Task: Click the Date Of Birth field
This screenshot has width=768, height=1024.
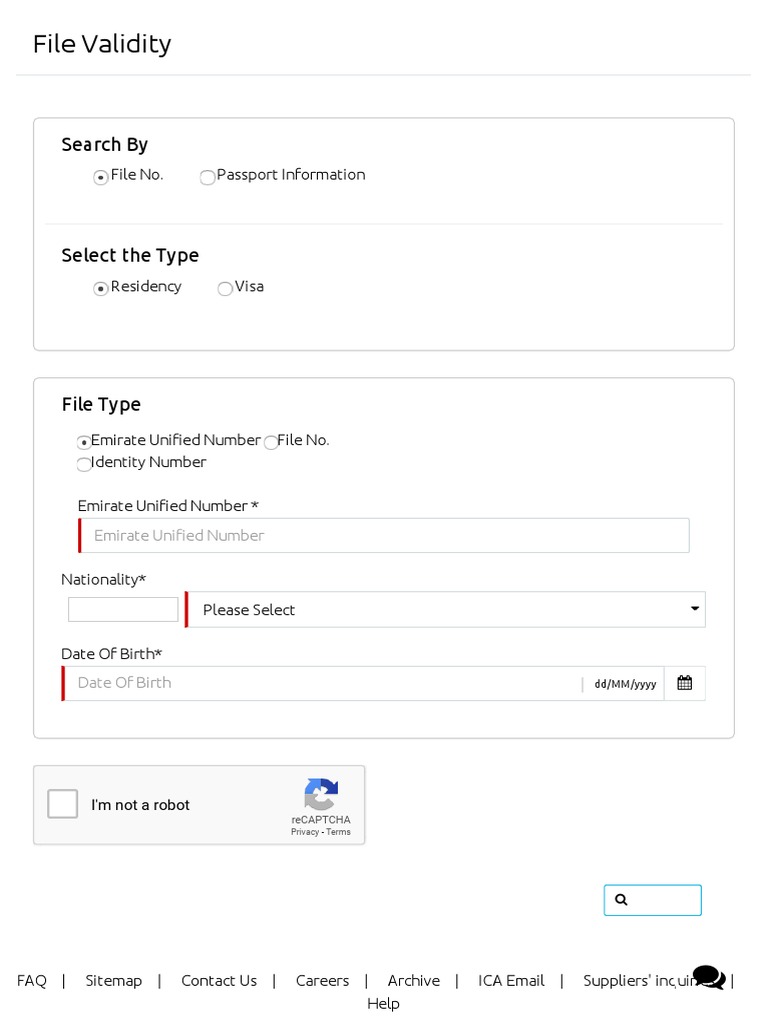Action: click(x=320, y=683)
